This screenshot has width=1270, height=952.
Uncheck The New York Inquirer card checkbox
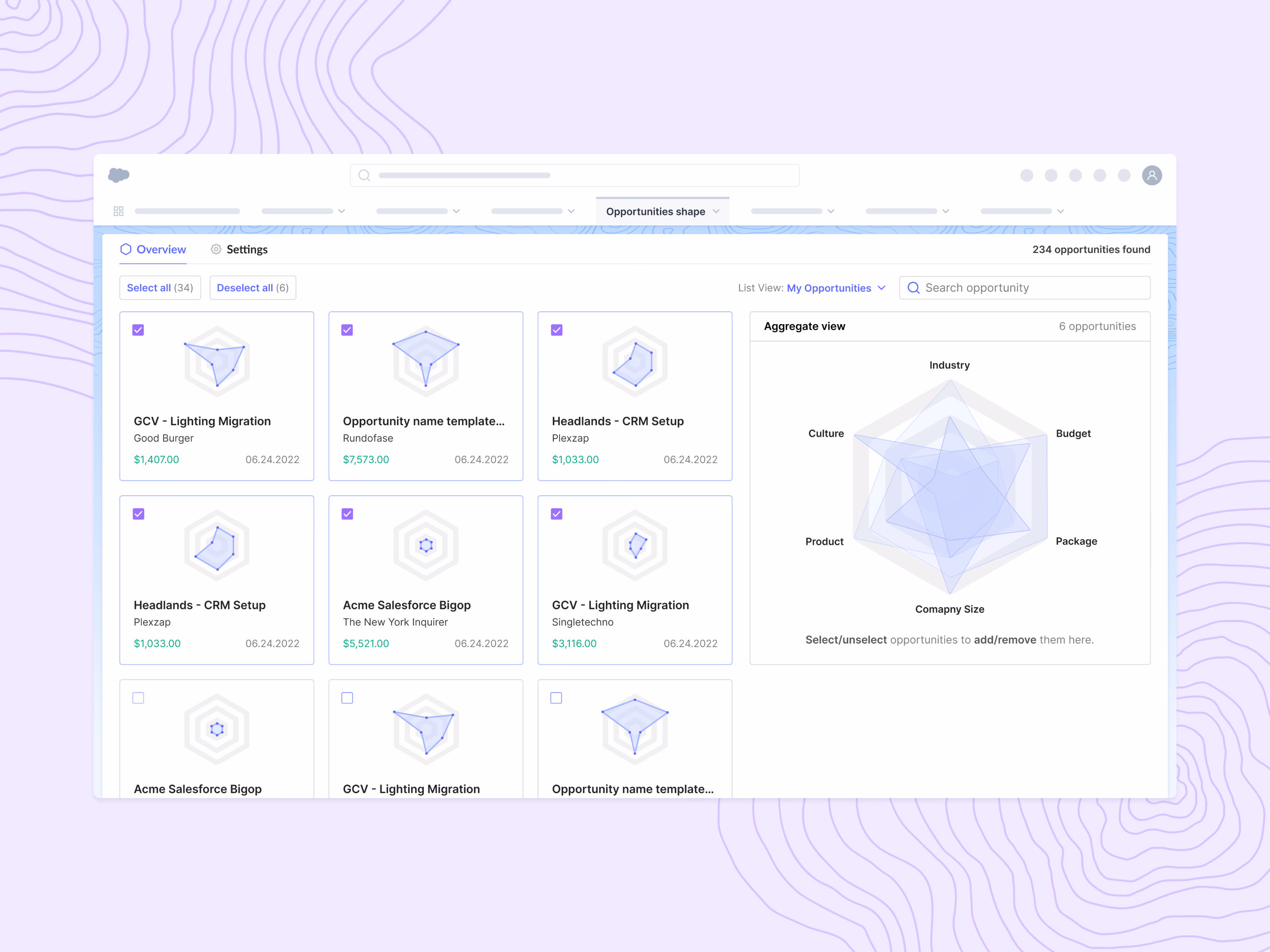point(347,514)
